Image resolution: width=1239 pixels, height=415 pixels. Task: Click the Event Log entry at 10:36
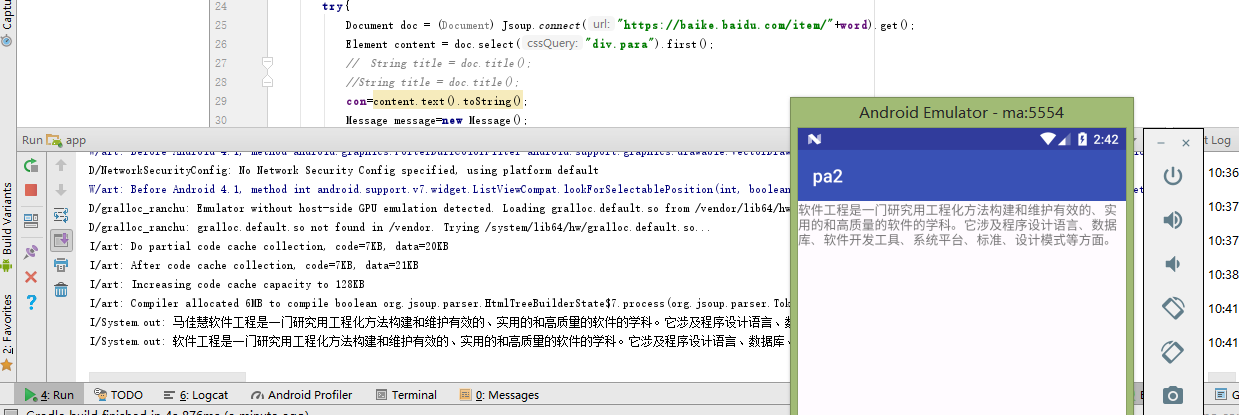point(1223,173)
